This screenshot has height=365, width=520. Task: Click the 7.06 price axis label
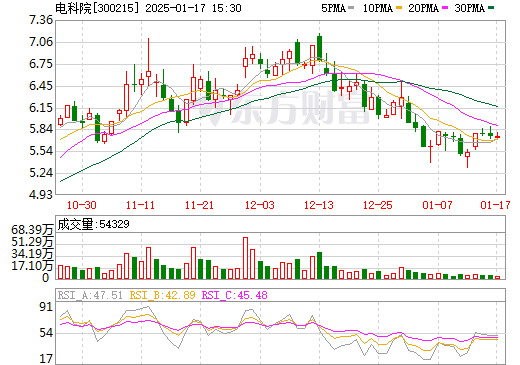(41, 42)
